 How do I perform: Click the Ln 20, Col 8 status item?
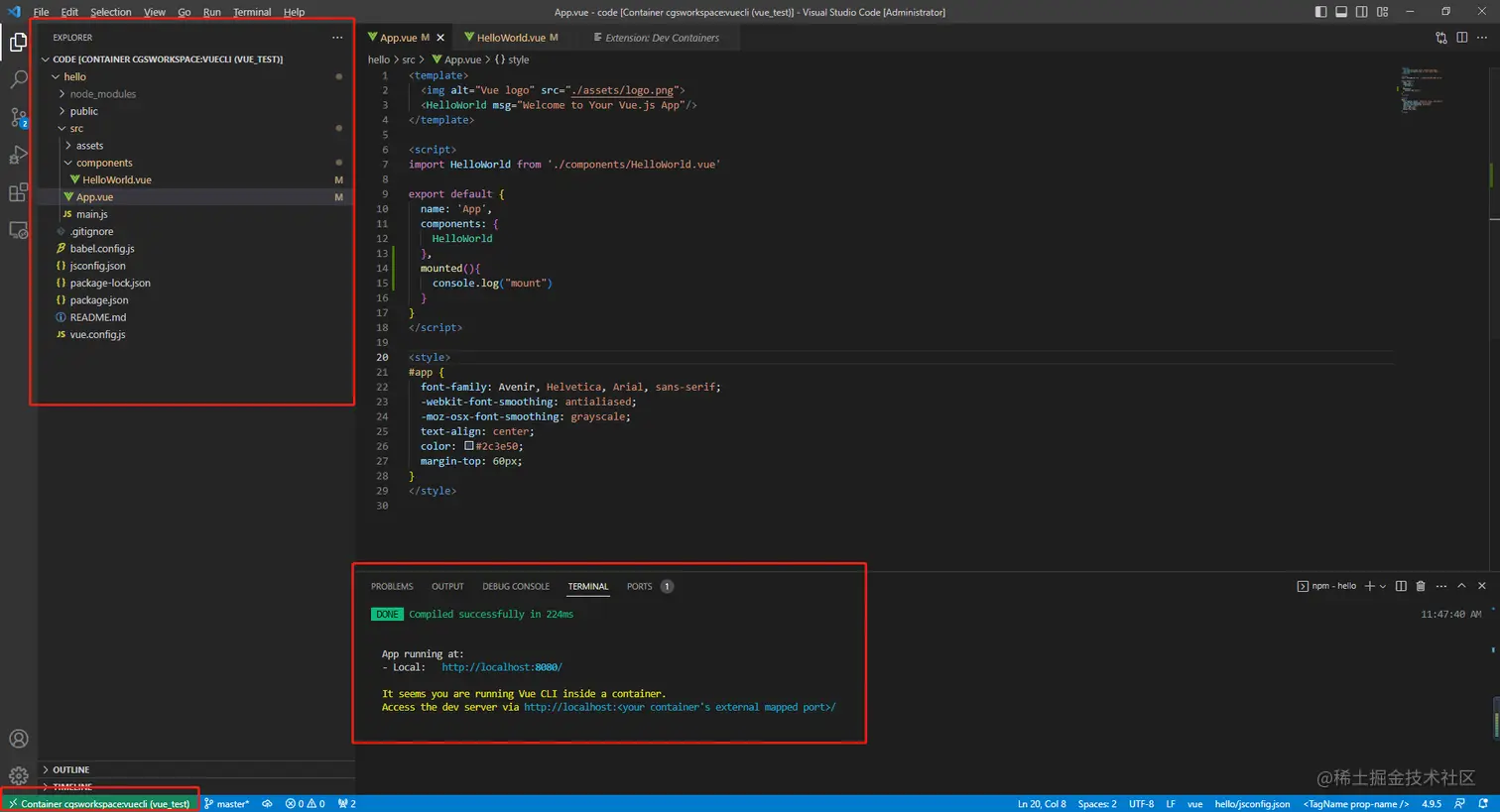click(x=1042, y=803)
